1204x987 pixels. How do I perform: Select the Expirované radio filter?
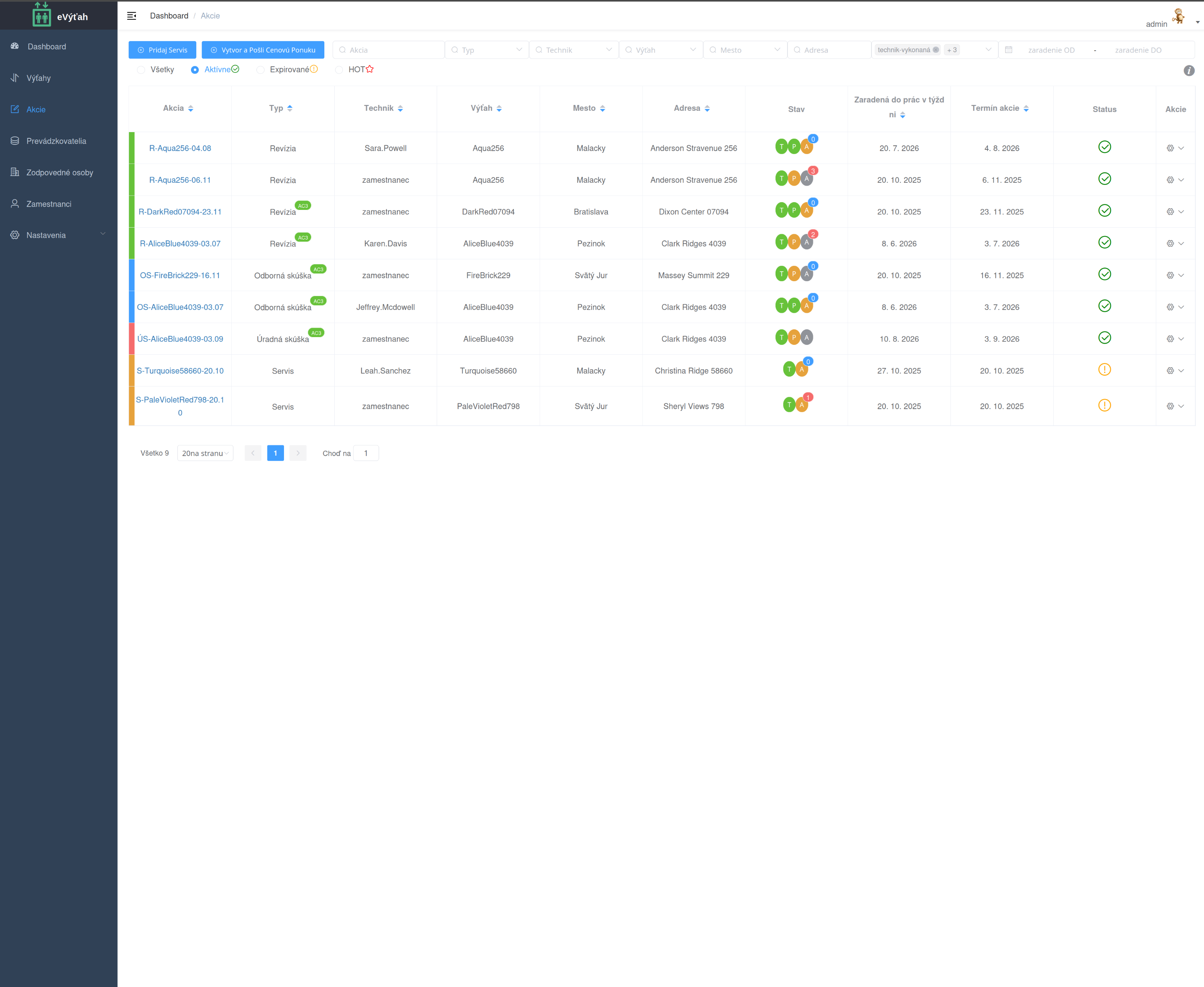coord(261,70)
